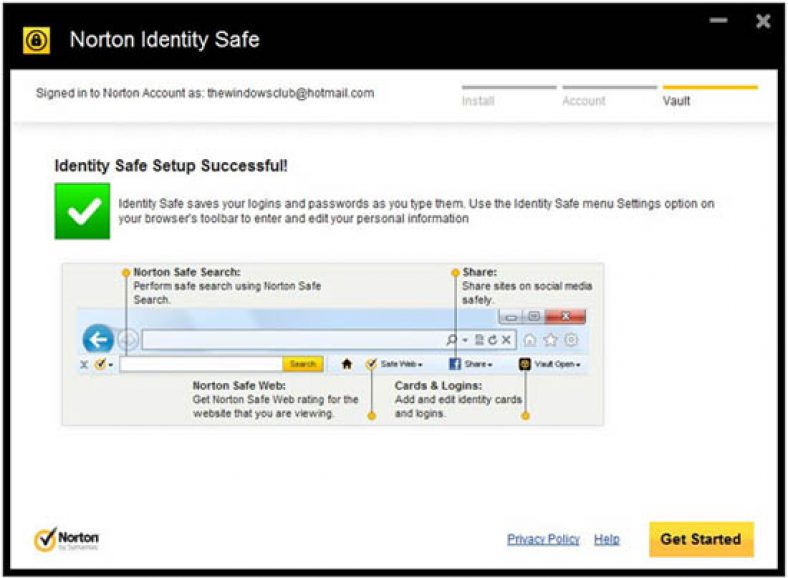Click the Get Started button
Image resolution: width=788 pixels, height=578 pixels.
[701, 539]
